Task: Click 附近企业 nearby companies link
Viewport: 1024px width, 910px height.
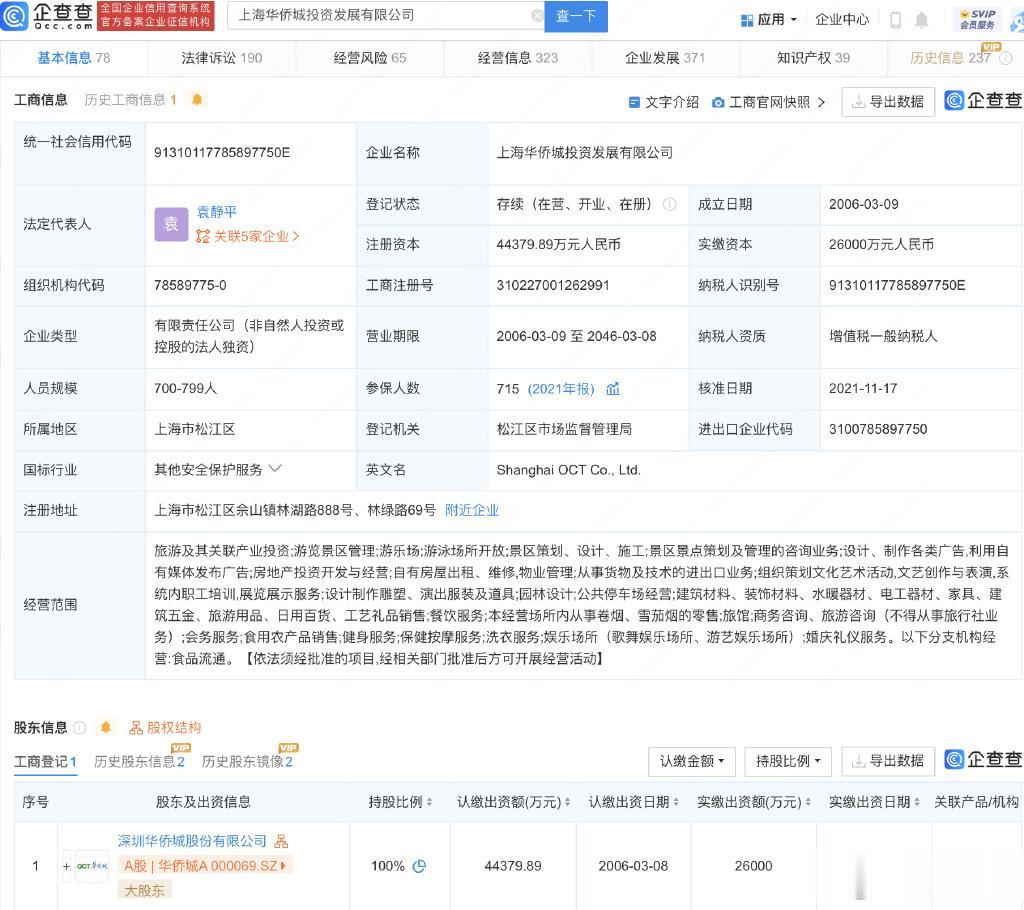Action: 472,510
